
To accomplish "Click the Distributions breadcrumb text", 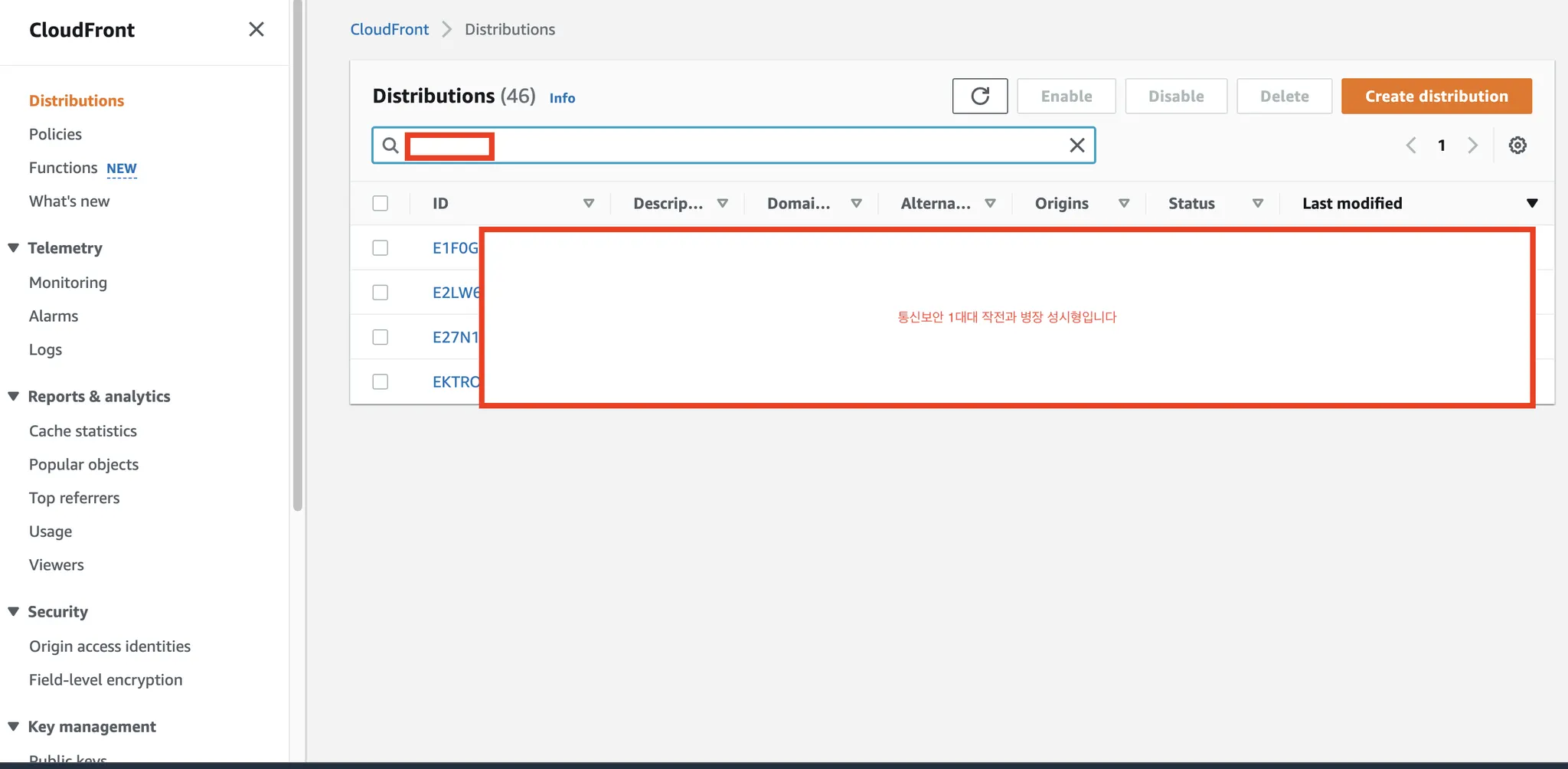I will coord(510,29).
